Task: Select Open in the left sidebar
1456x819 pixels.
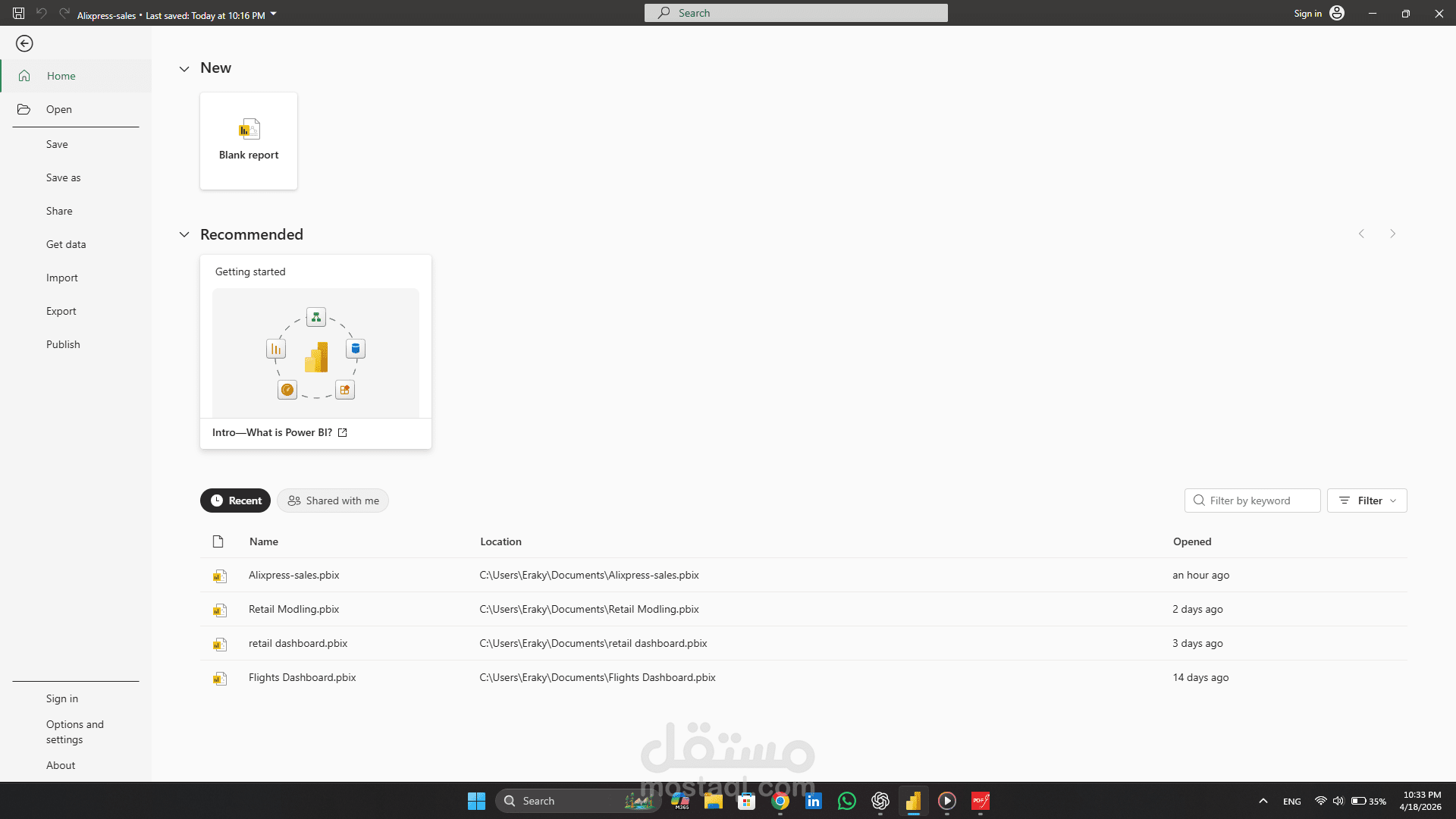Action: 76,109
